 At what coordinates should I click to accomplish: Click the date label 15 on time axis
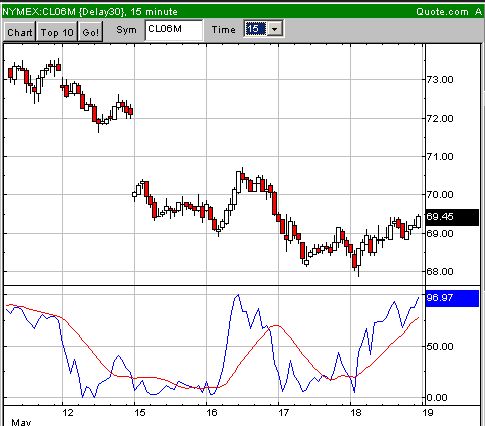(x=140, y=413)
